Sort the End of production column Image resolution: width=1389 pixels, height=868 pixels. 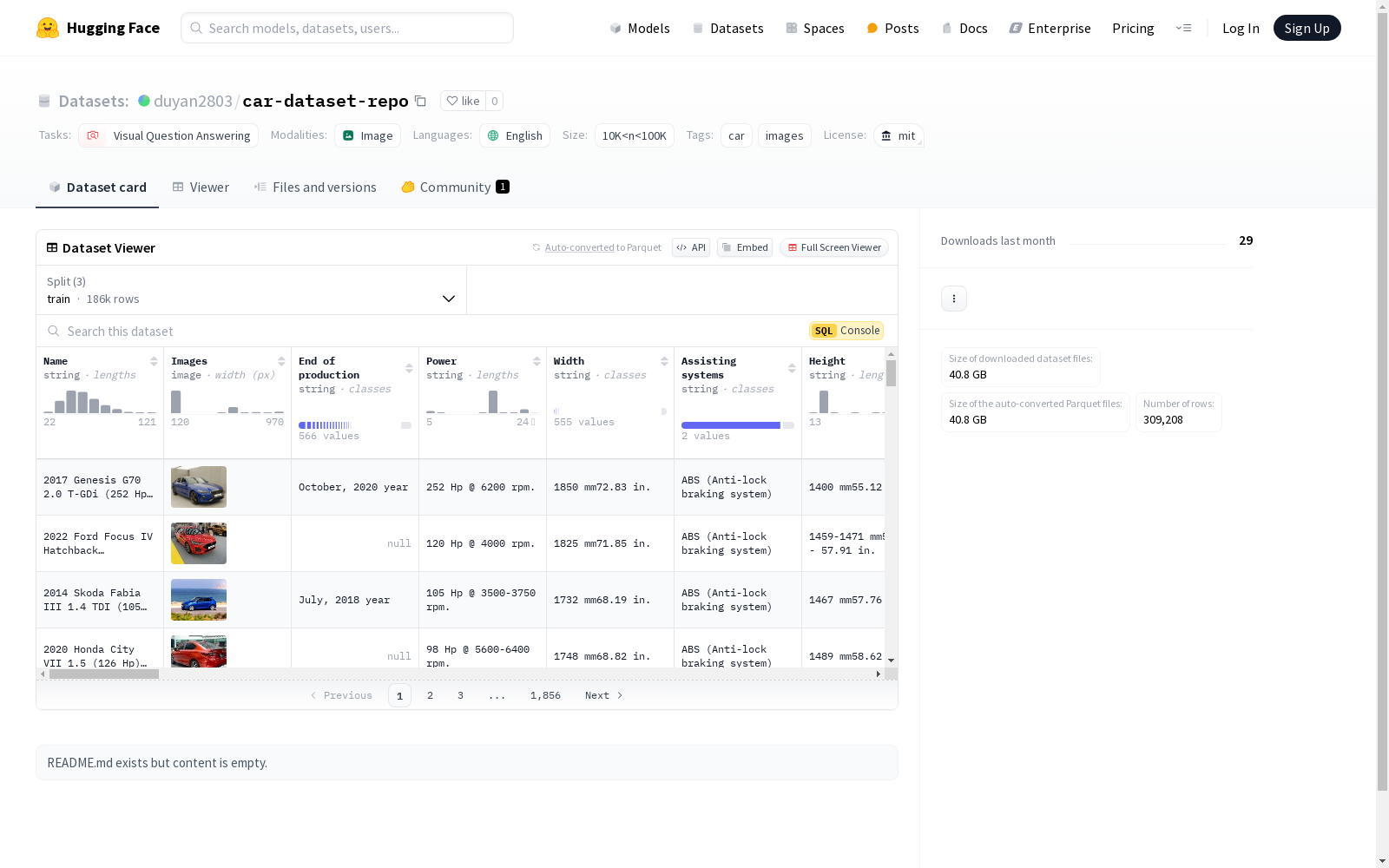click(x=409, y=368)
